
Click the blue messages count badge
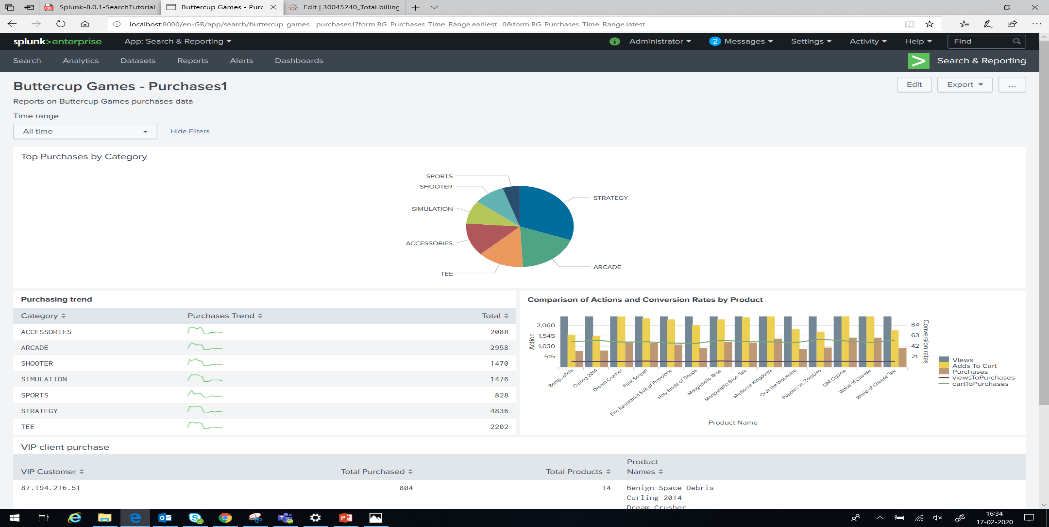point(714,41)
